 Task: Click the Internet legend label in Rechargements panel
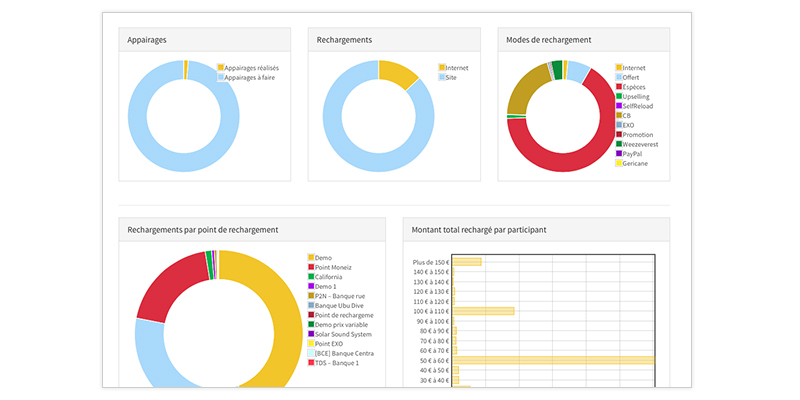pyautogui.click(x=457, y=68)
